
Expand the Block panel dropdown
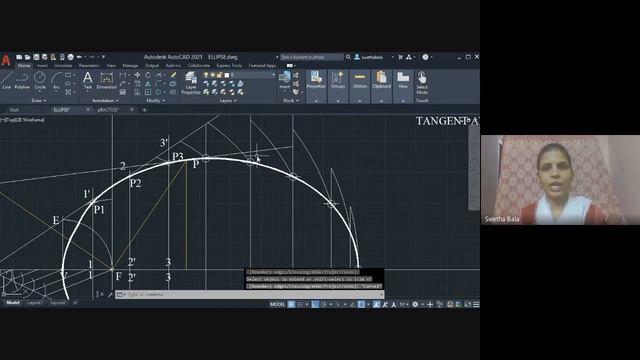[291, 100]
